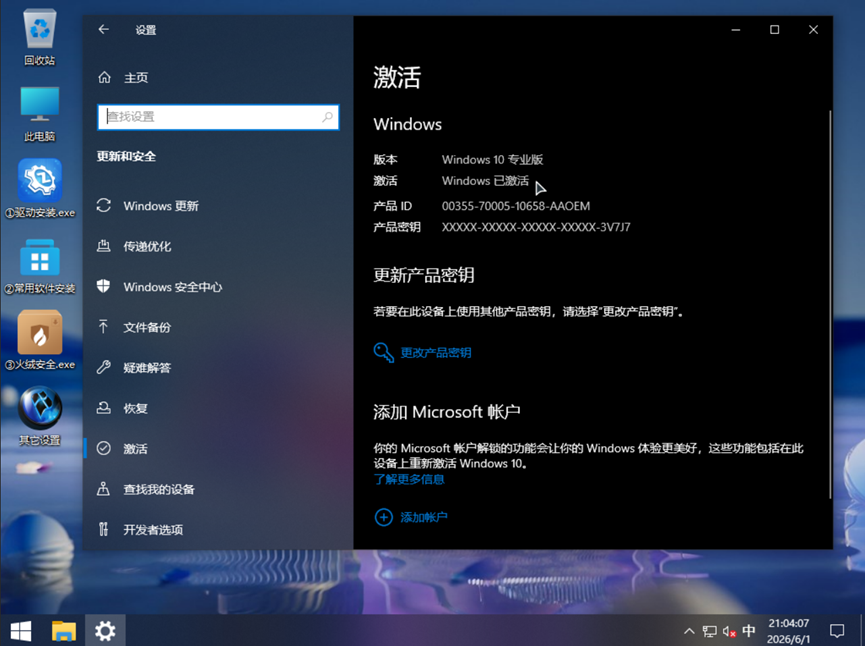Click the Windows 10 专业版 edition text
This screenshot has width=865, height=646.
pyautogui.click(x=493, y=159)
